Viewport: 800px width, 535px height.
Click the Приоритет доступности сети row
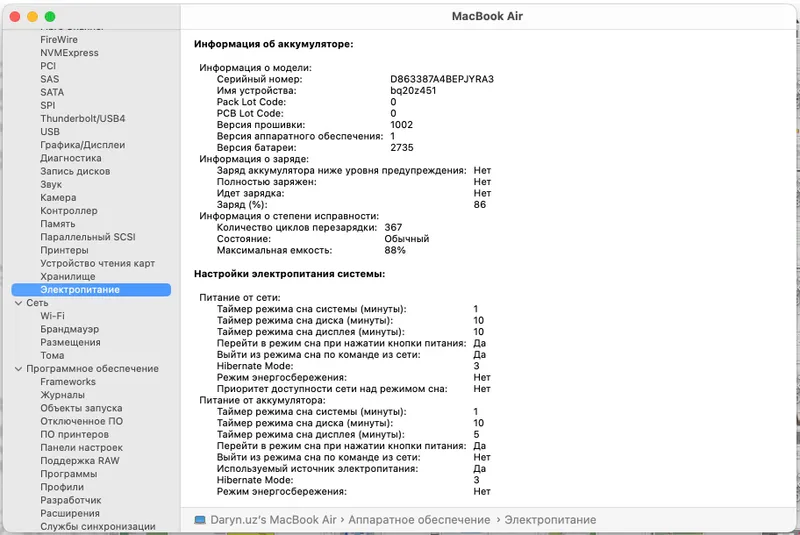[x=354, y=389]
